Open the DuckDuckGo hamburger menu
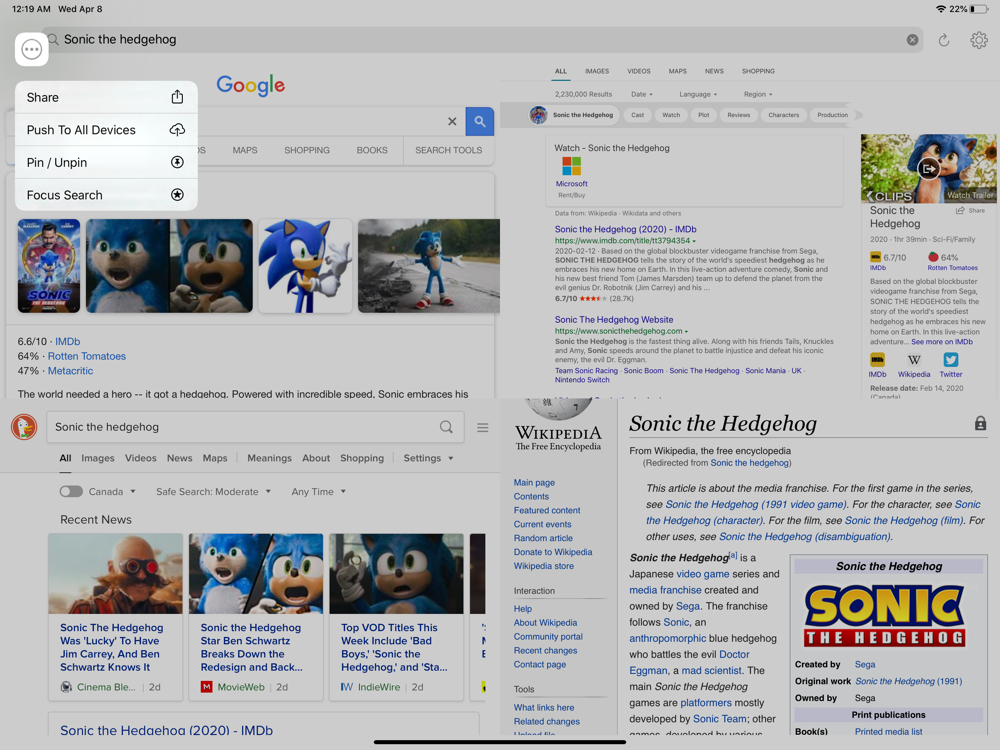The image size is (1000, 750). (x=483, y=427)
